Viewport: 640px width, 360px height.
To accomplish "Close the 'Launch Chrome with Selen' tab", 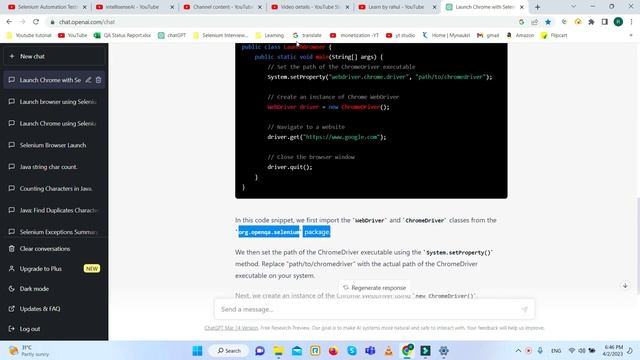I will point(522,7).
